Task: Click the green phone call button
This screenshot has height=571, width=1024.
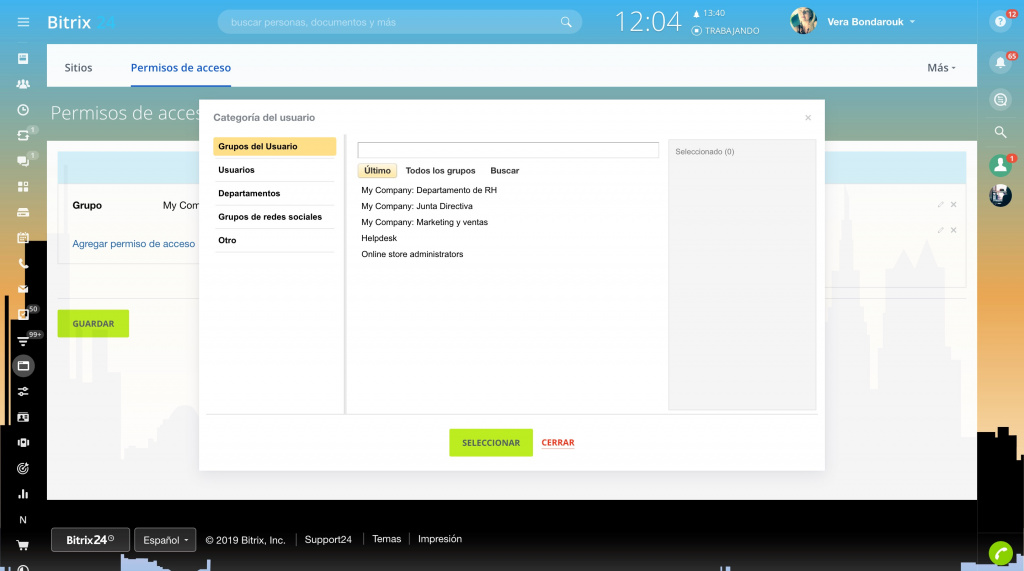Action: tap(1000, 552)
